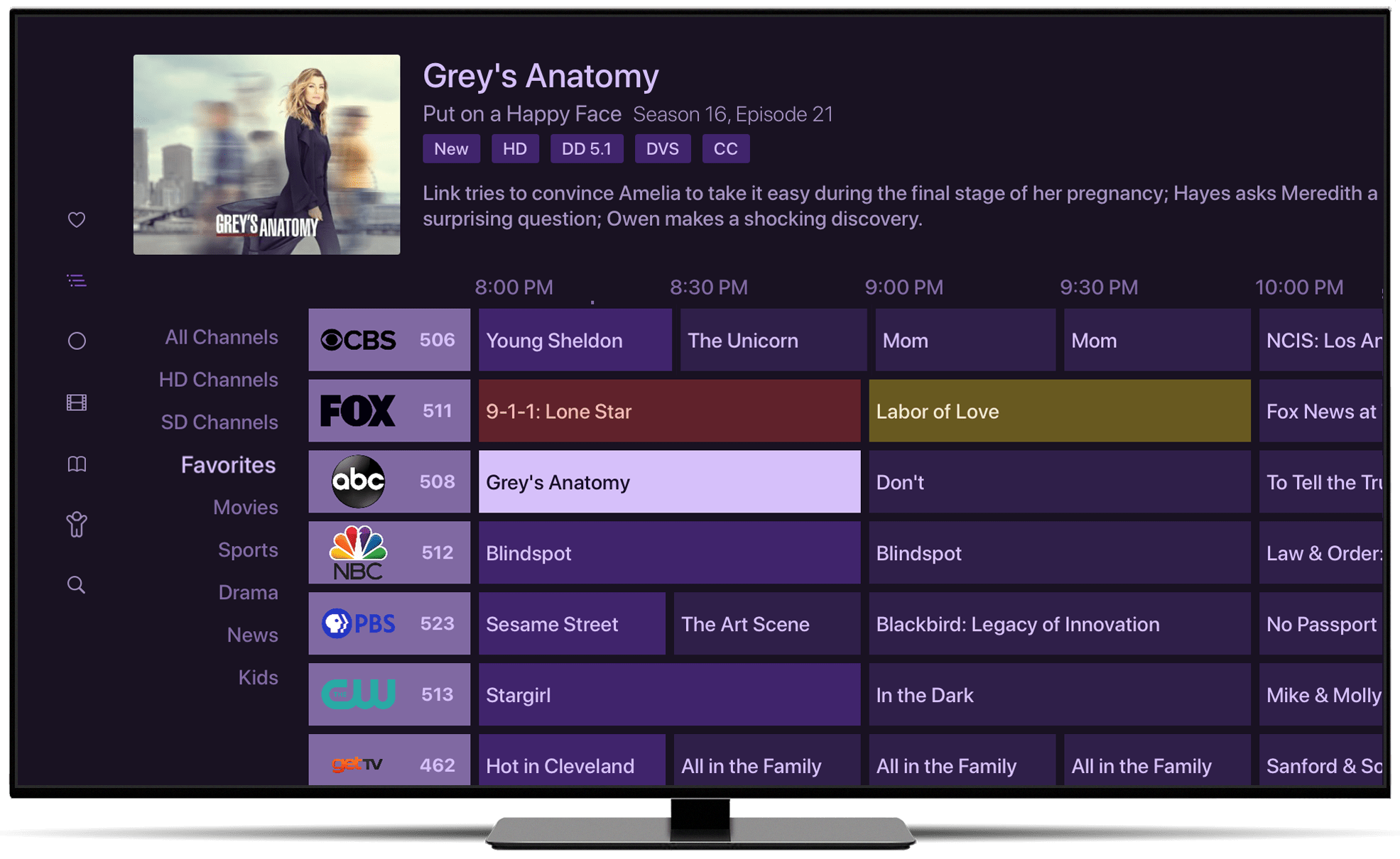
Task: Click the heart/favorites icon in sidebar
Action: (78, 220)
